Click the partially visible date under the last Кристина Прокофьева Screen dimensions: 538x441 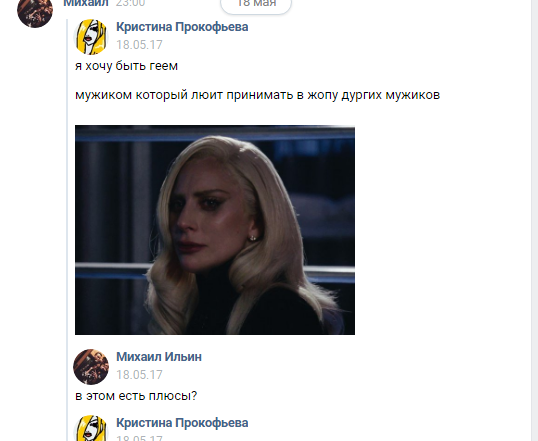click(139, 438)
